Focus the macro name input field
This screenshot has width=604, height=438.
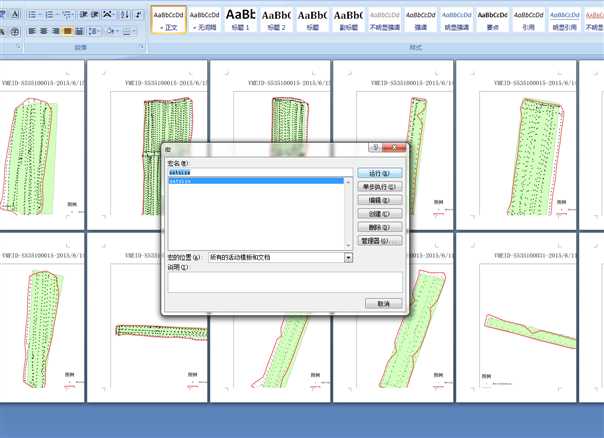(x=260, y=172)
